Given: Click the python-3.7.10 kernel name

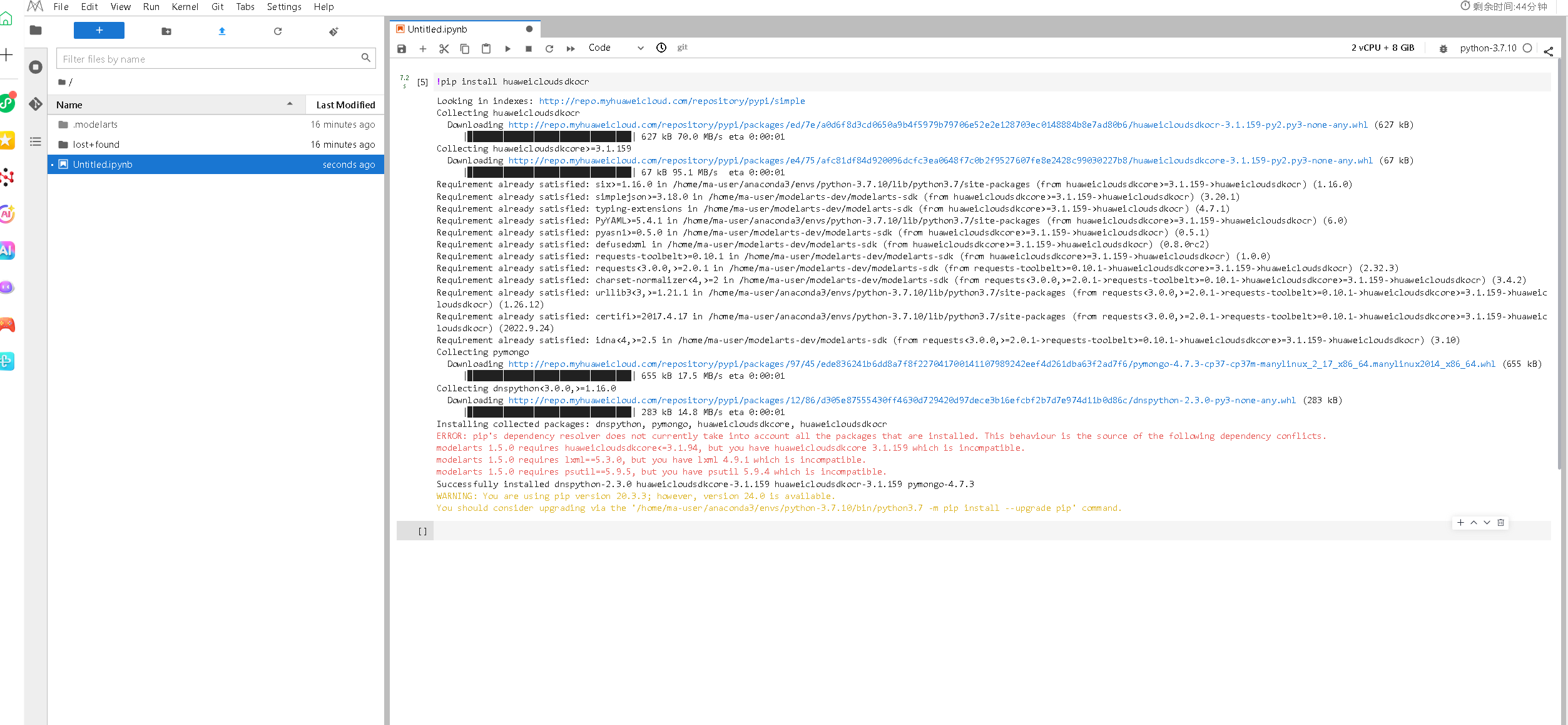Looking at the screenshot, I should pos(1488,48).
